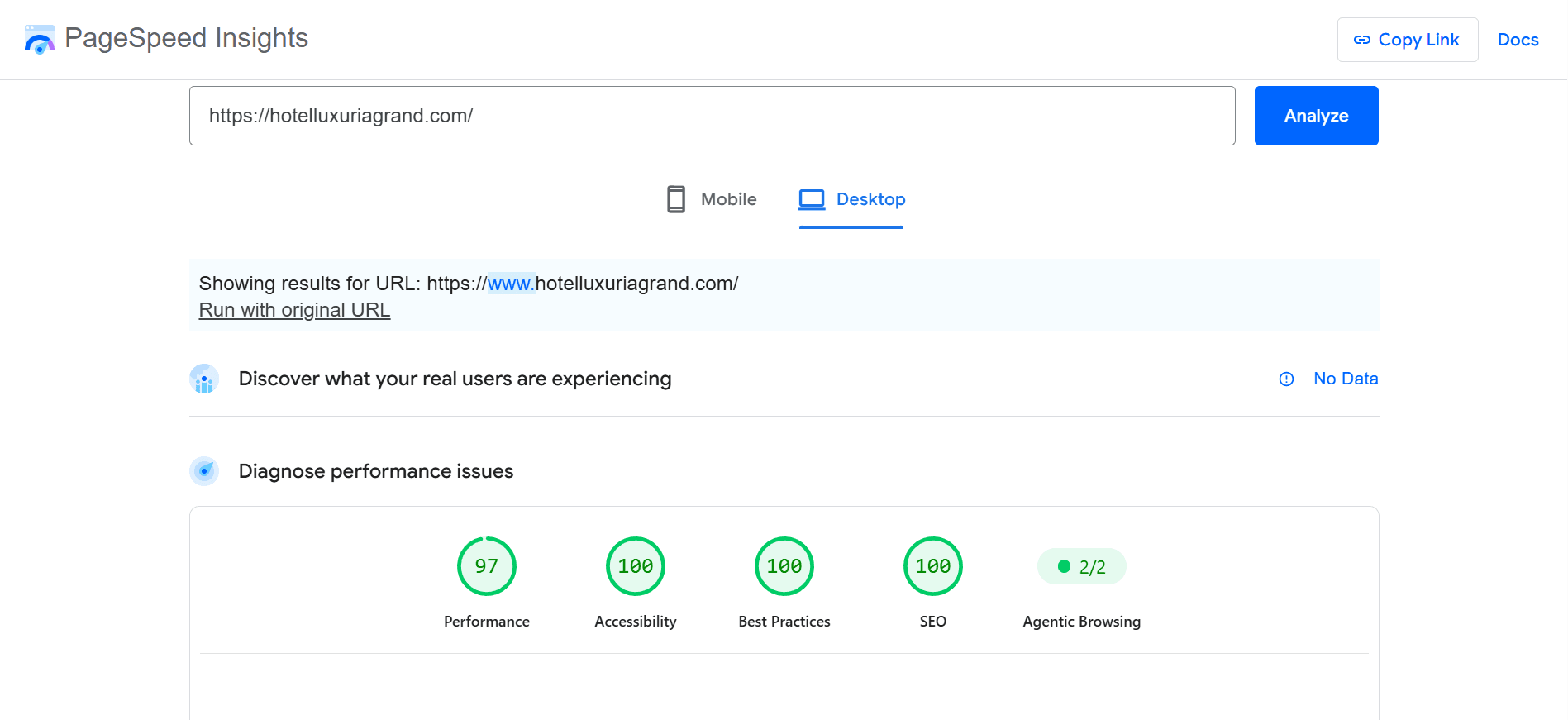Image resolution: width=1568 pixels, height=720 pixels.
Task: Click the green dot in Agentic Browsing badge
Action: pos(1065,566)
